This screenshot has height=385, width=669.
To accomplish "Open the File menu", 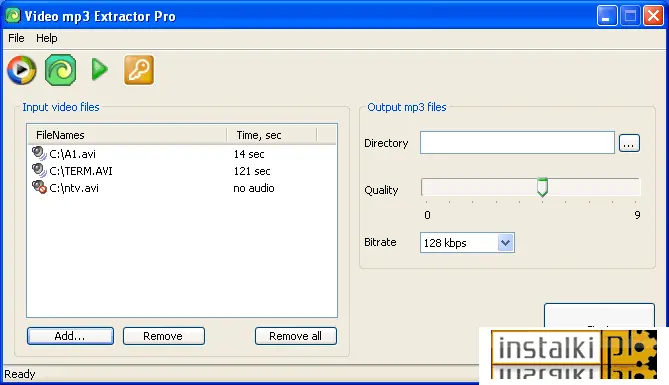I will click(16, 38).
